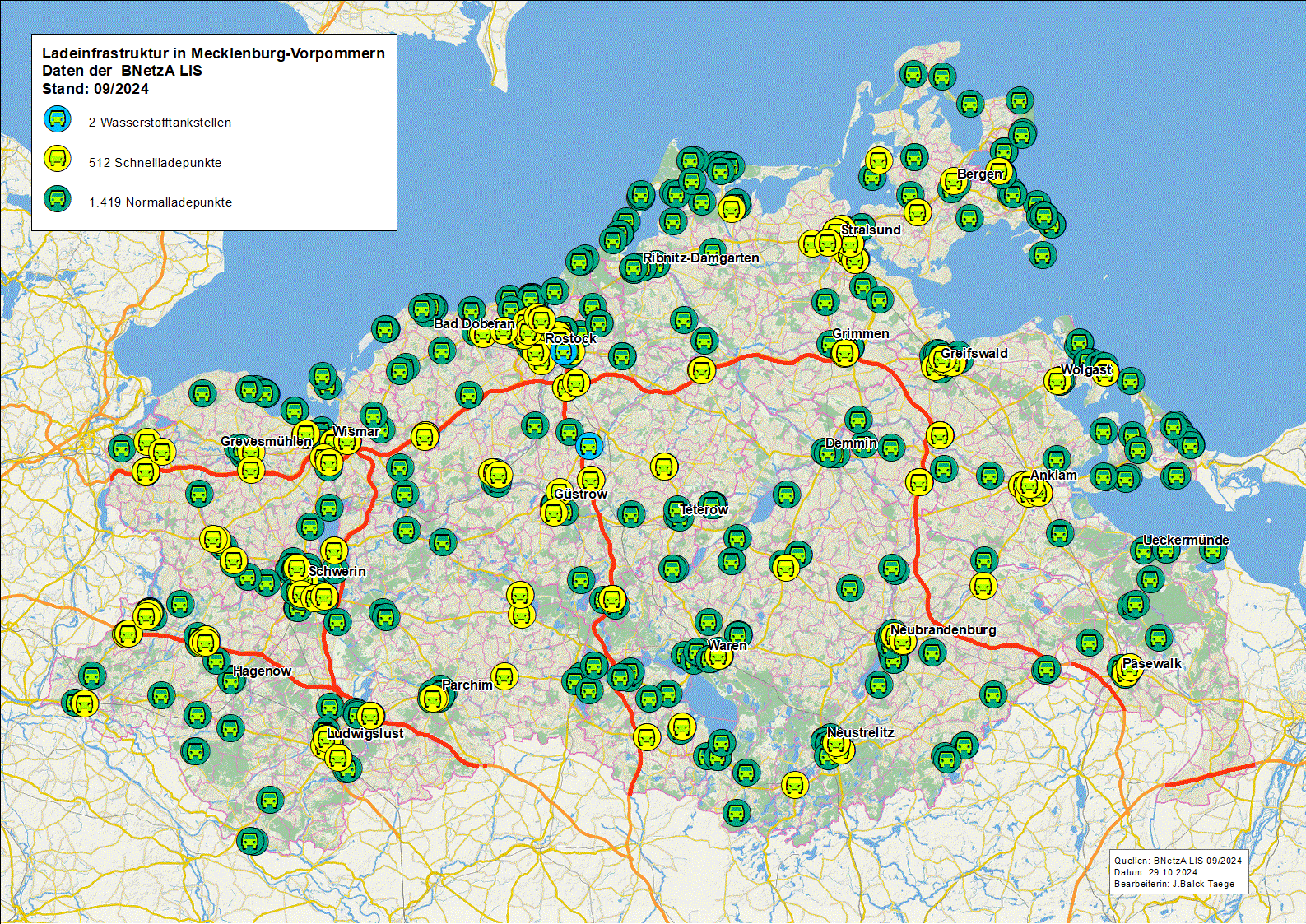Click the "Bad Doberan" label

click(x=474, y=323)
